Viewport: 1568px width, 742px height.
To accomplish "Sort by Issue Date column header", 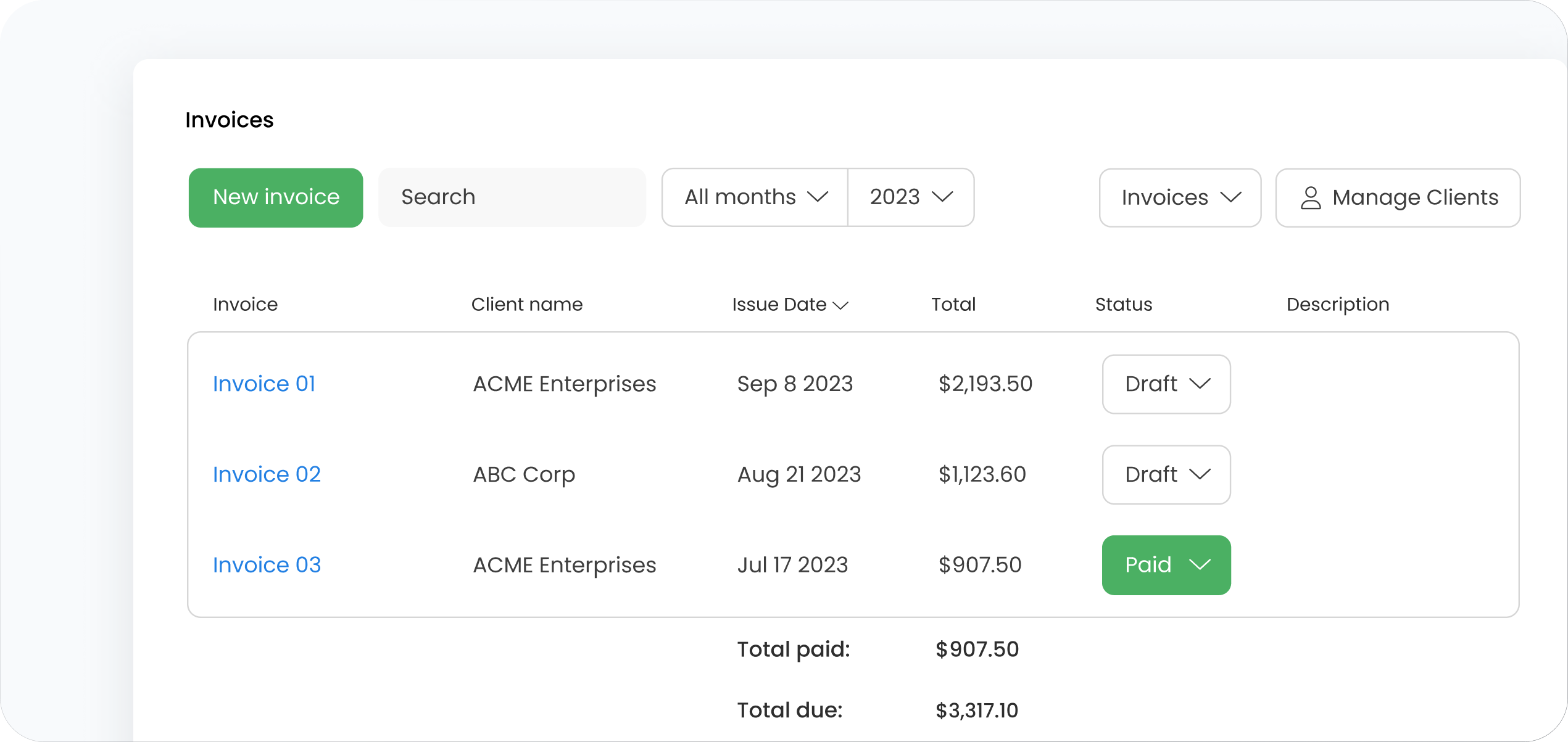I will click(779, 305).
